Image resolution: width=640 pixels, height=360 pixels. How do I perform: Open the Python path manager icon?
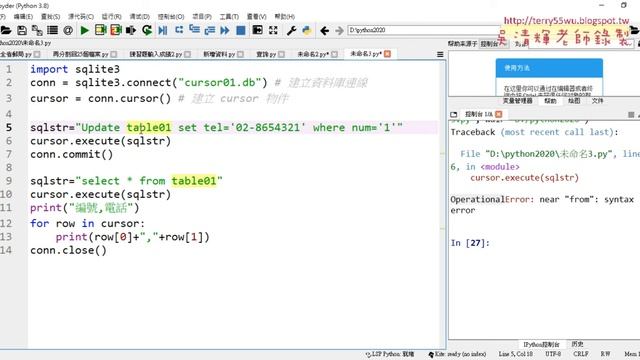tap(307, 30)
